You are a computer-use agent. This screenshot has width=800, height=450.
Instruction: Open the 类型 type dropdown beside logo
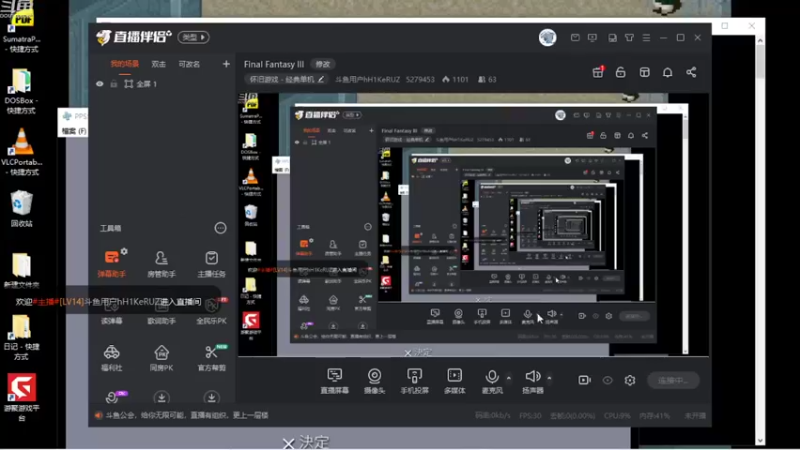pos(193,37)
